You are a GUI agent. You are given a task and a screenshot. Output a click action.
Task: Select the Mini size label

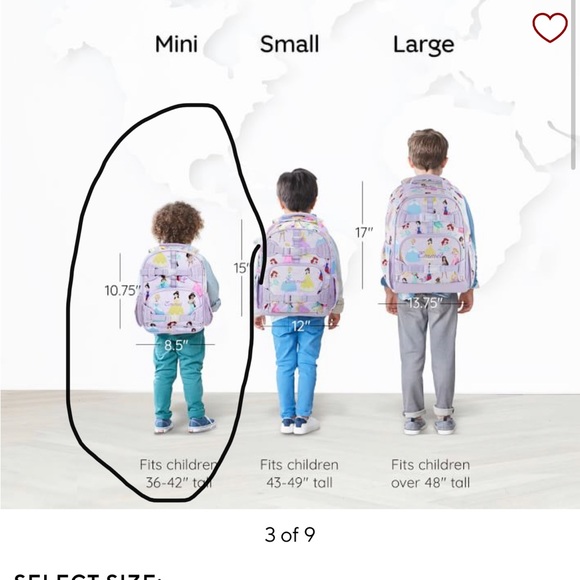176,44
